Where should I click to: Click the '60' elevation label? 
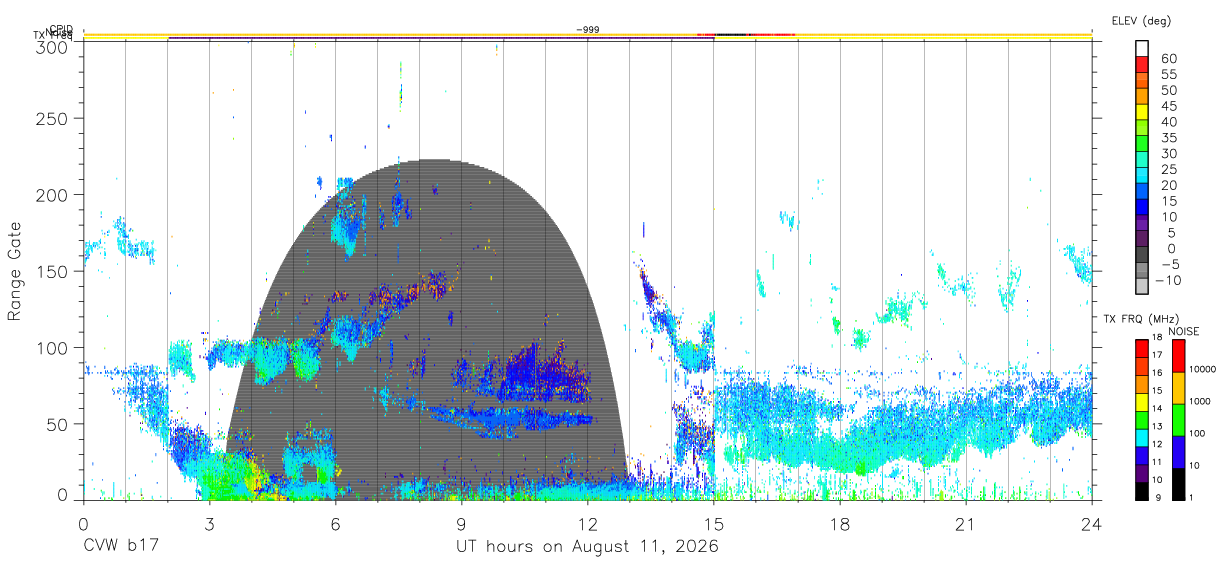(1168, 59)
